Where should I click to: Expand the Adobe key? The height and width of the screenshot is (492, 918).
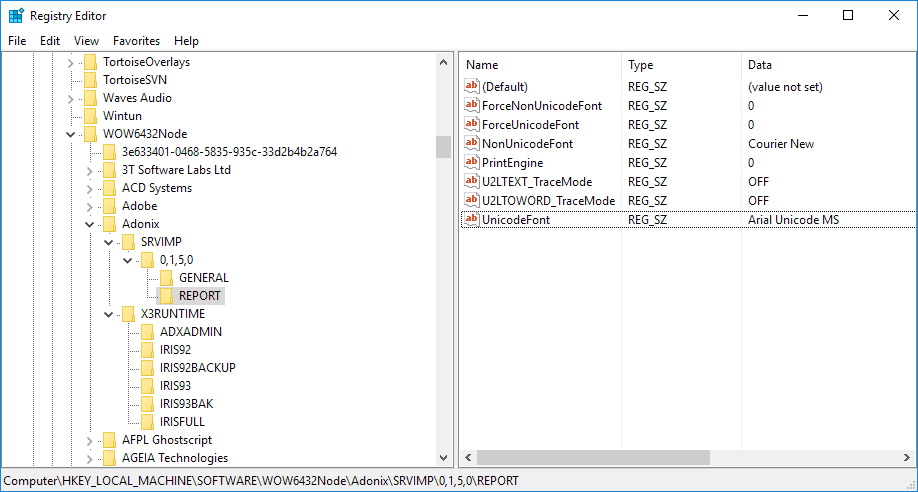(x=90, y=207)
